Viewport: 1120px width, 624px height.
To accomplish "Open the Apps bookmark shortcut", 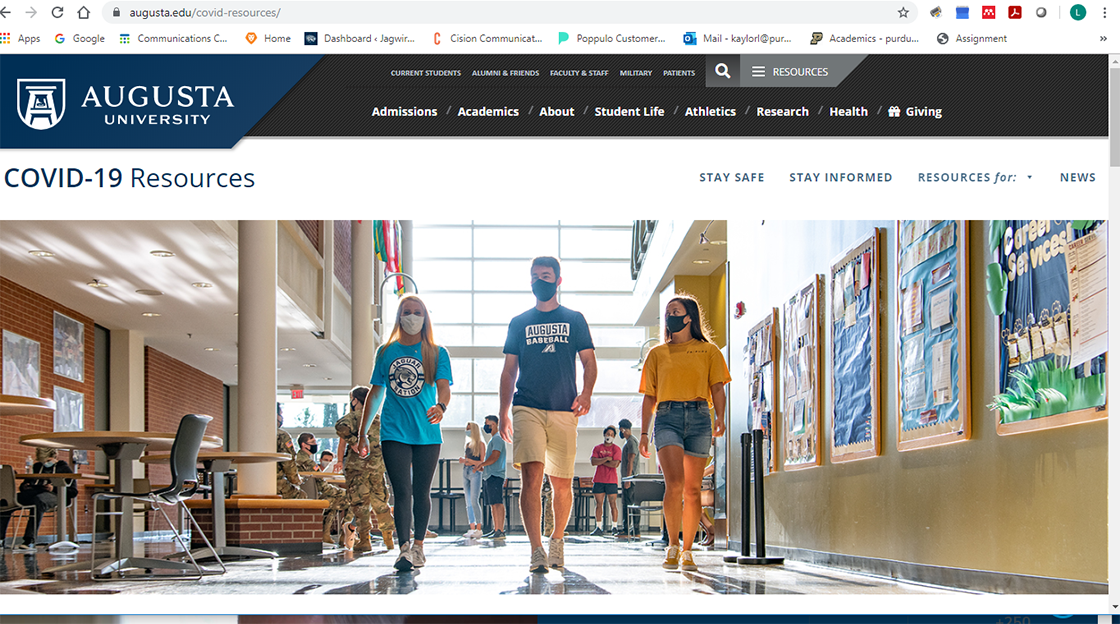I will pos(20,39).
